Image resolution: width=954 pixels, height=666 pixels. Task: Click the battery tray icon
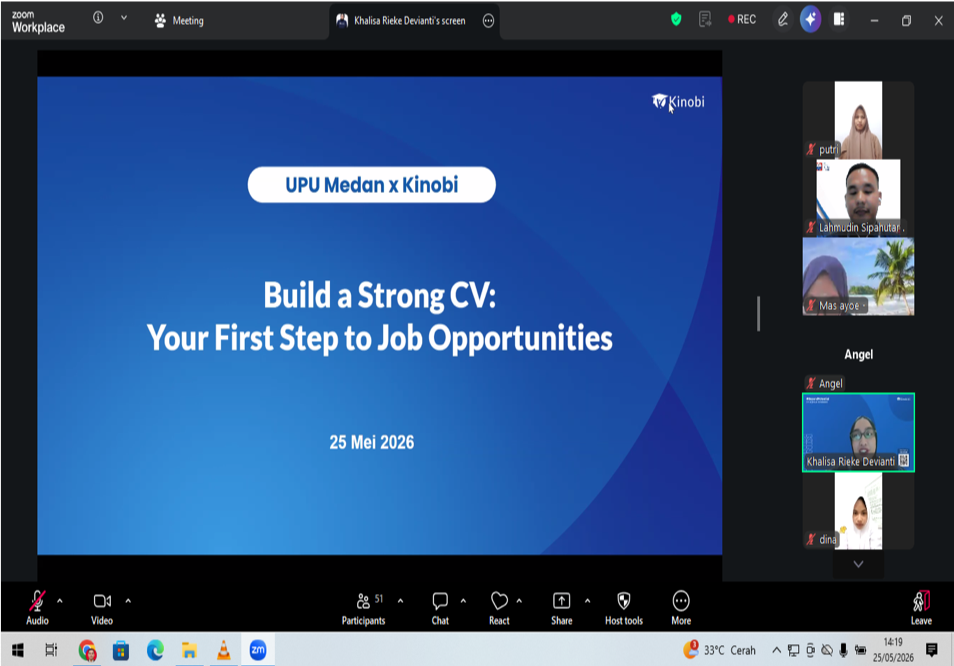pyautogui.click(x=860, y=650)
